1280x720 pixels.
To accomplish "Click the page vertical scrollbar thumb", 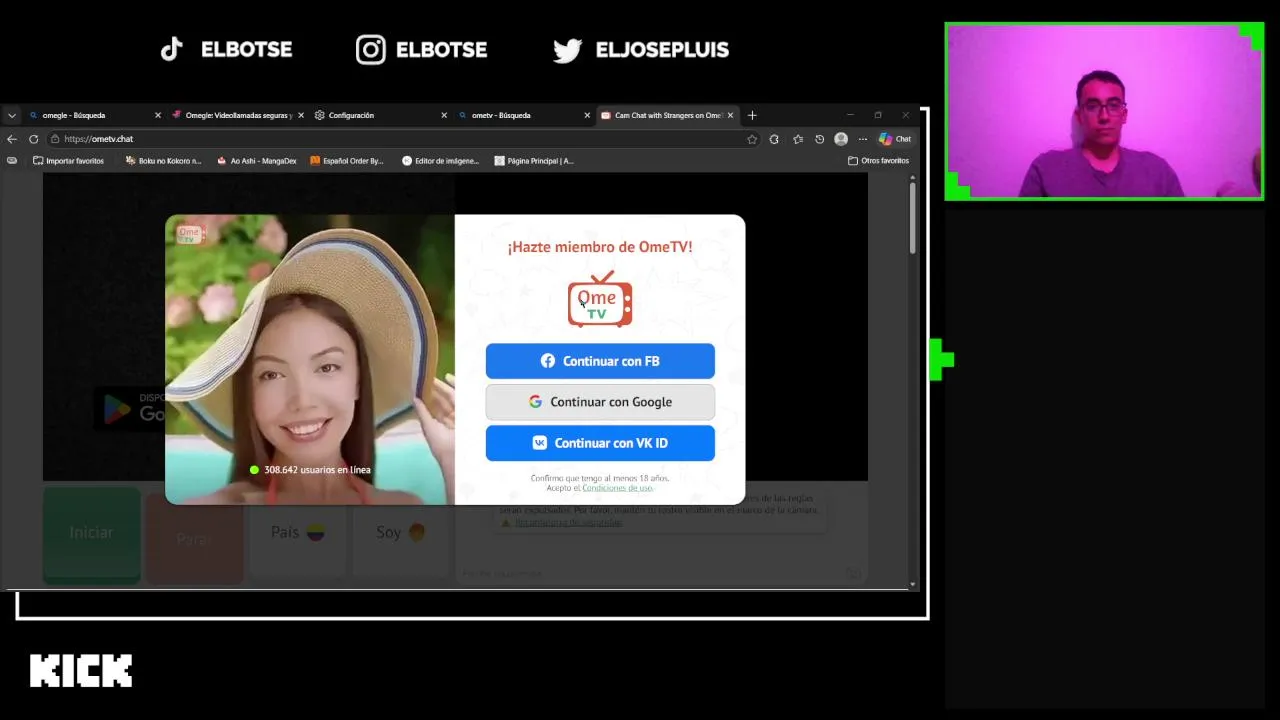I will click(912, 218).
